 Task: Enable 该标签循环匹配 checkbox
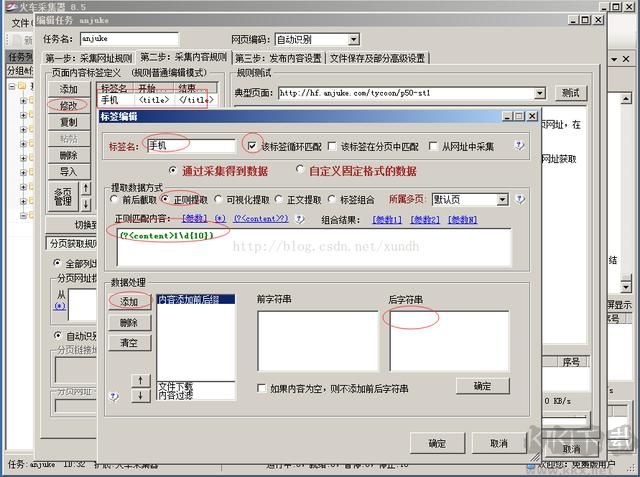coord(252,146)
